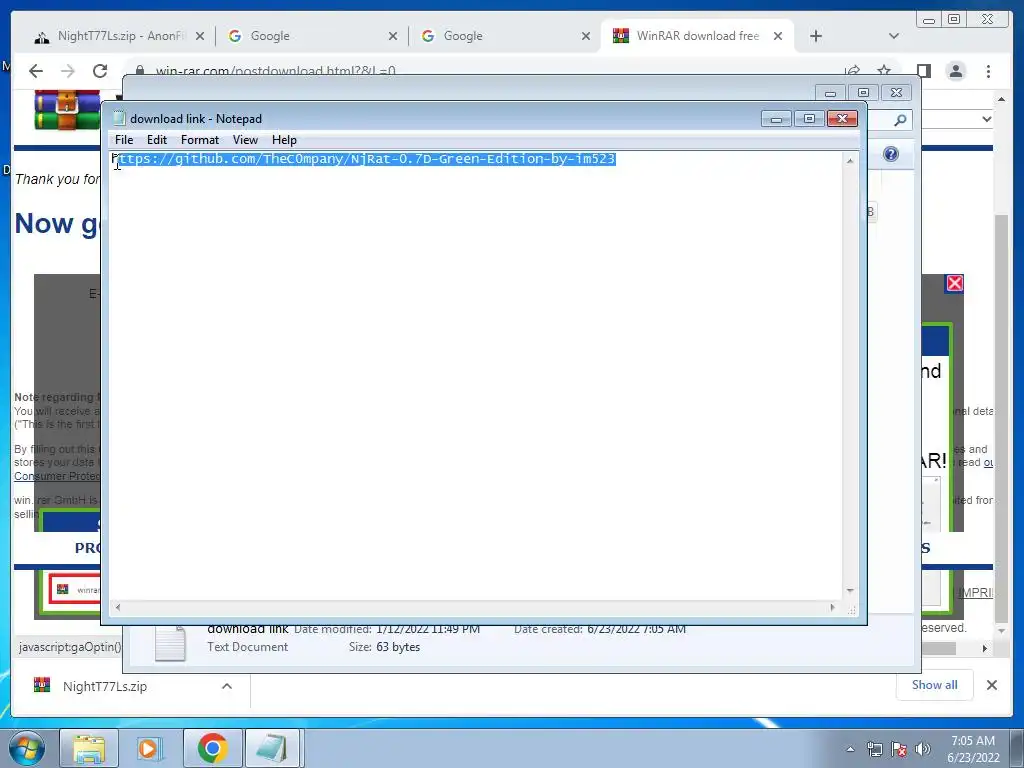Click Explorer window search magnifier icon
The image size is (1024, 768).
900,120
